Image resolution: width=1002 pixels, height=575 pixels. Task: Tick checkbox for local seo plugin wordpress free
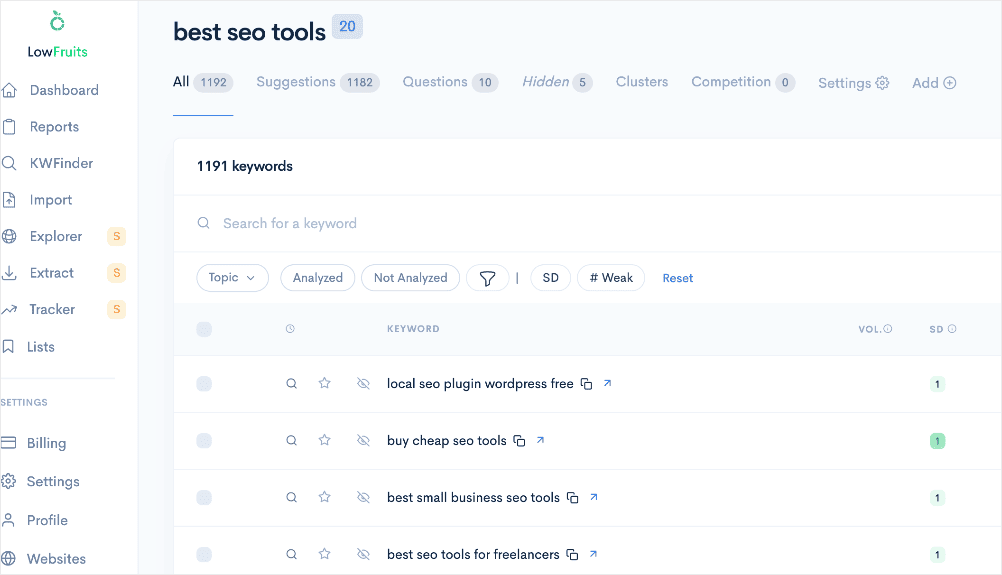(x=204, y=384)
